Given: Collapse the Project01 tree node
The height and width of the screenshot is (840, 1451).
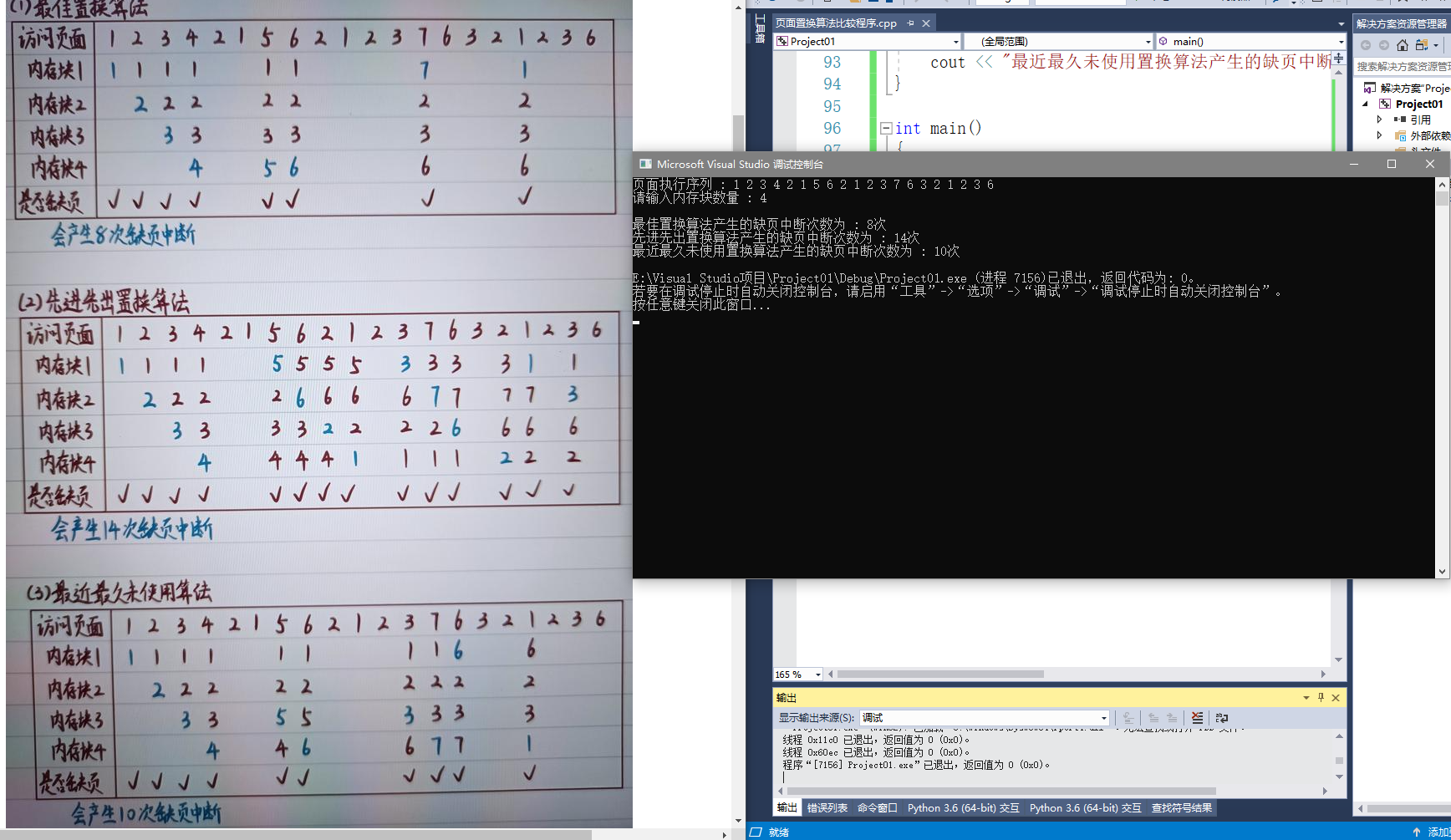Looking at the screenshot, I should point(1366,104).
